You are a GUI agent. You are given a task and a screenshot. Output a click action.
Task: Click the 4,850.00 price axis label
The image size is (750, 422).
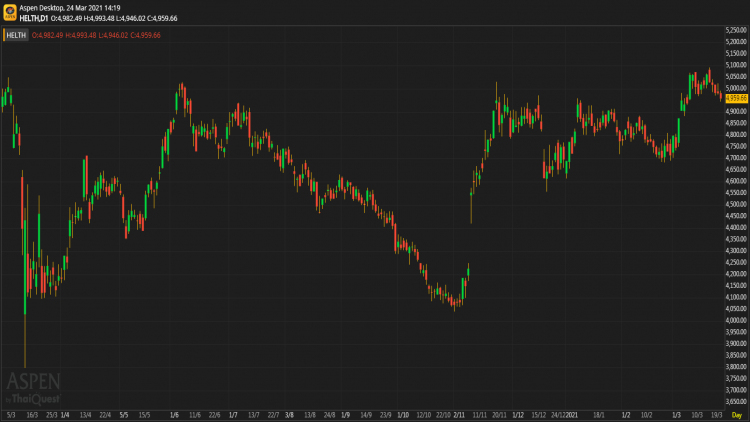[x=736, y=123]
